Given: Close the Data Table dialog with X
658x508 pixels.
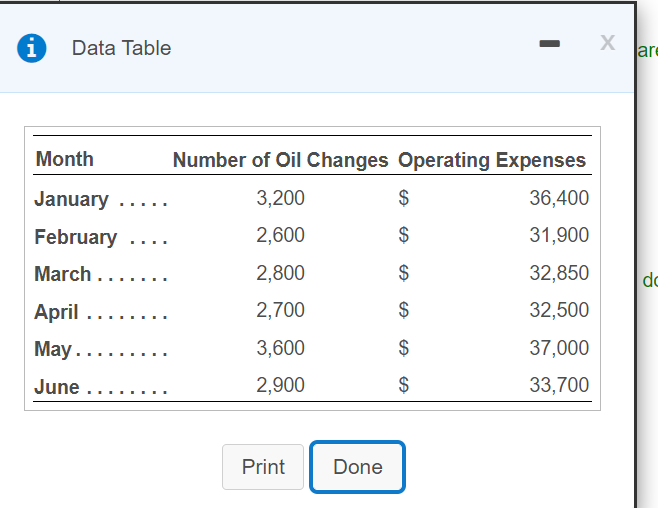Looking at the screenshot, I should pos(607,42).
